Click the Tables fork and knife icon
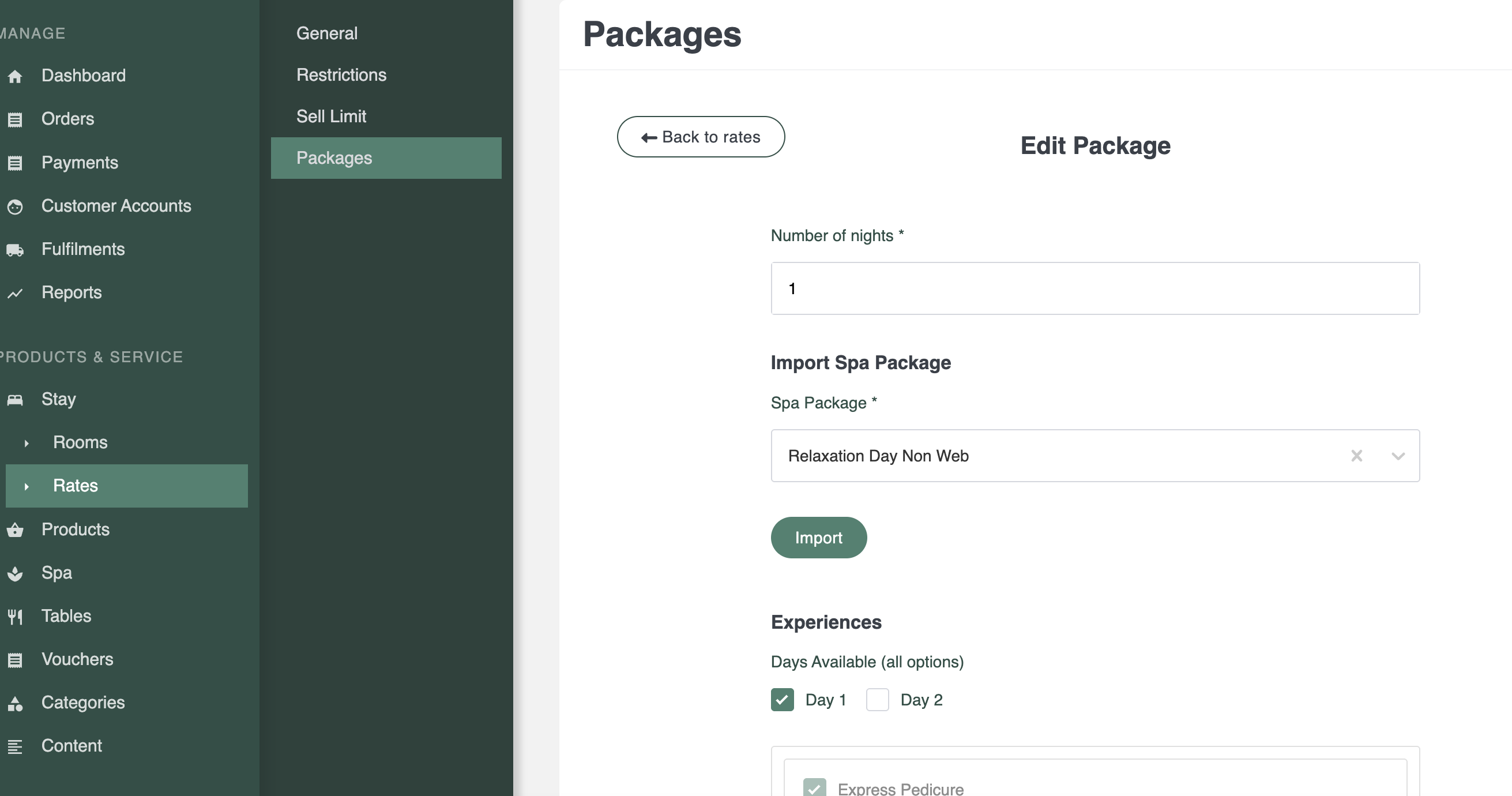Screen dimensions: 1512x796 (15, 617)
